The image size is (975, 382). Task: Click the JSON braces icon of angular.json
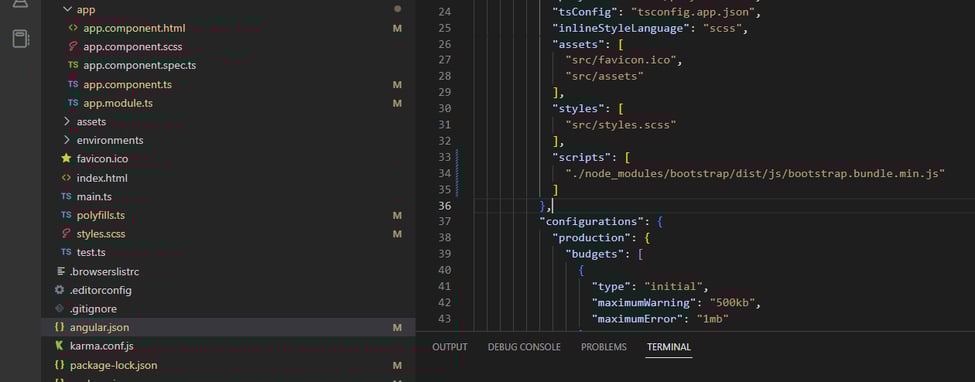(60, 327)
